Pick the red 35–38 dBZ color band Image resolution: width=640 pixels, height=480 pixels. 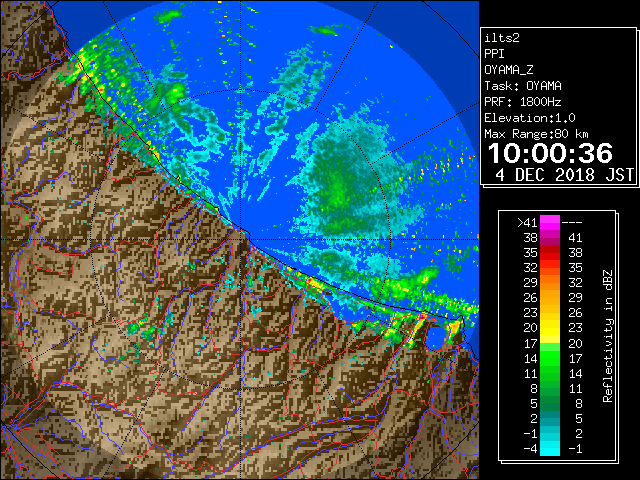click(x=550, y=253)
